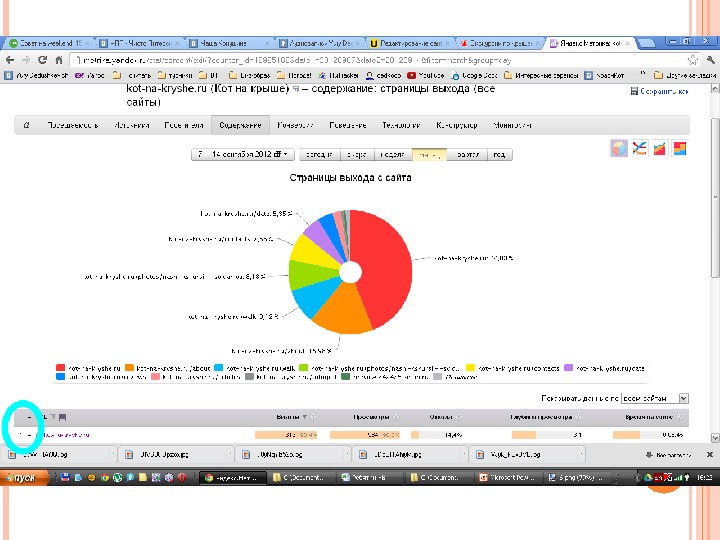This screenshot has width=720, height=540.
Task: Click the help icon next to Отказы
Action: coord(458,417)
